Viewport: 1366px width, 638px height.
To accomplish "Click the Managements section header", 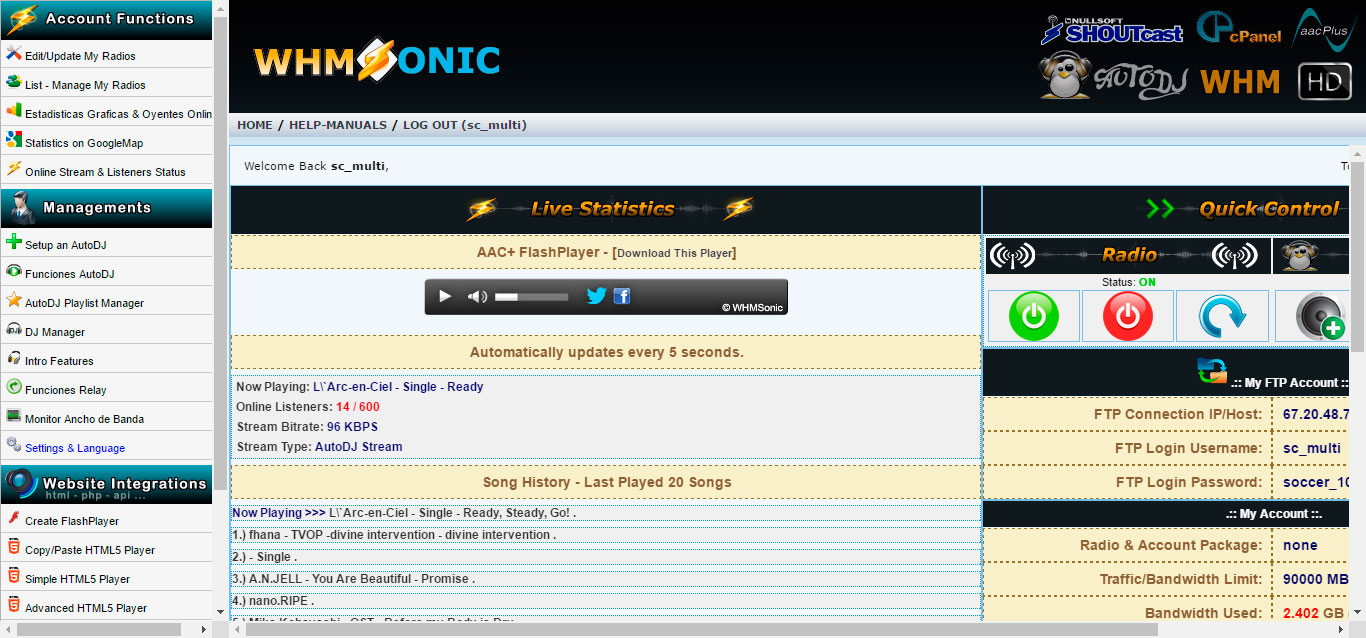I will [x=106, y=208].
